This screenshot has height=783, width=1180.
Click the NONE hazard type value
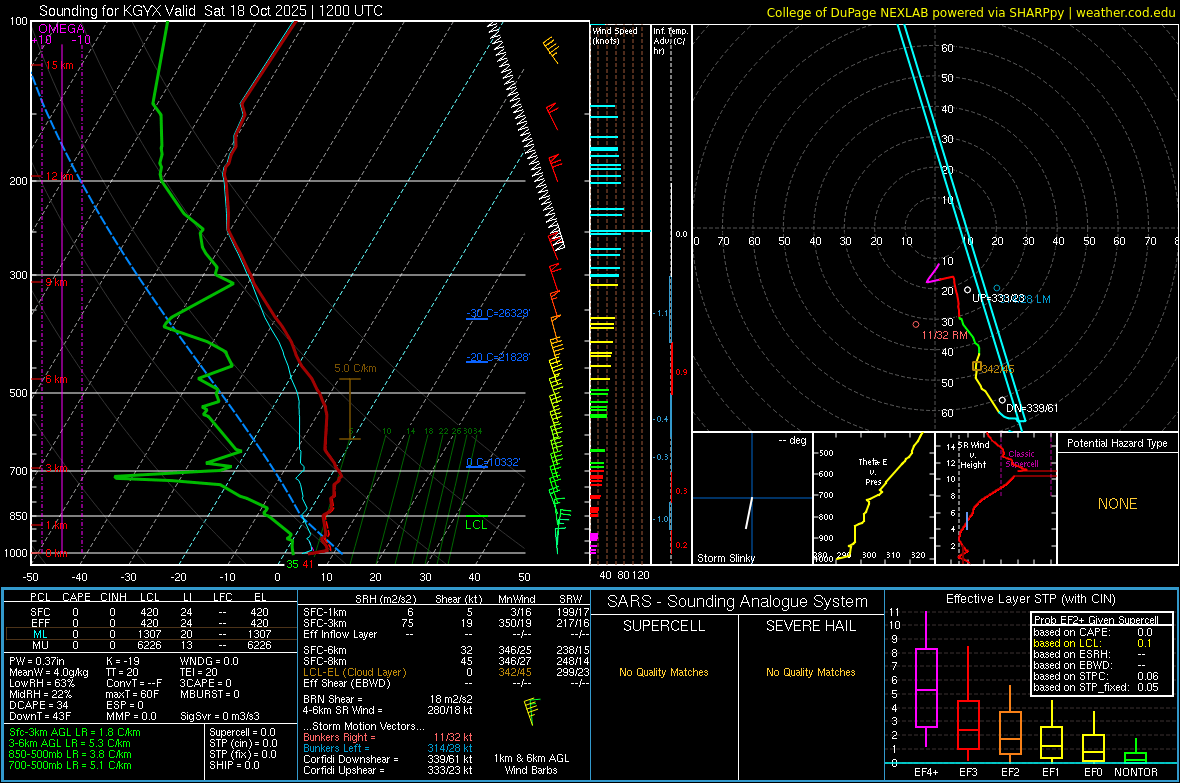click(x=1117, y=504)
